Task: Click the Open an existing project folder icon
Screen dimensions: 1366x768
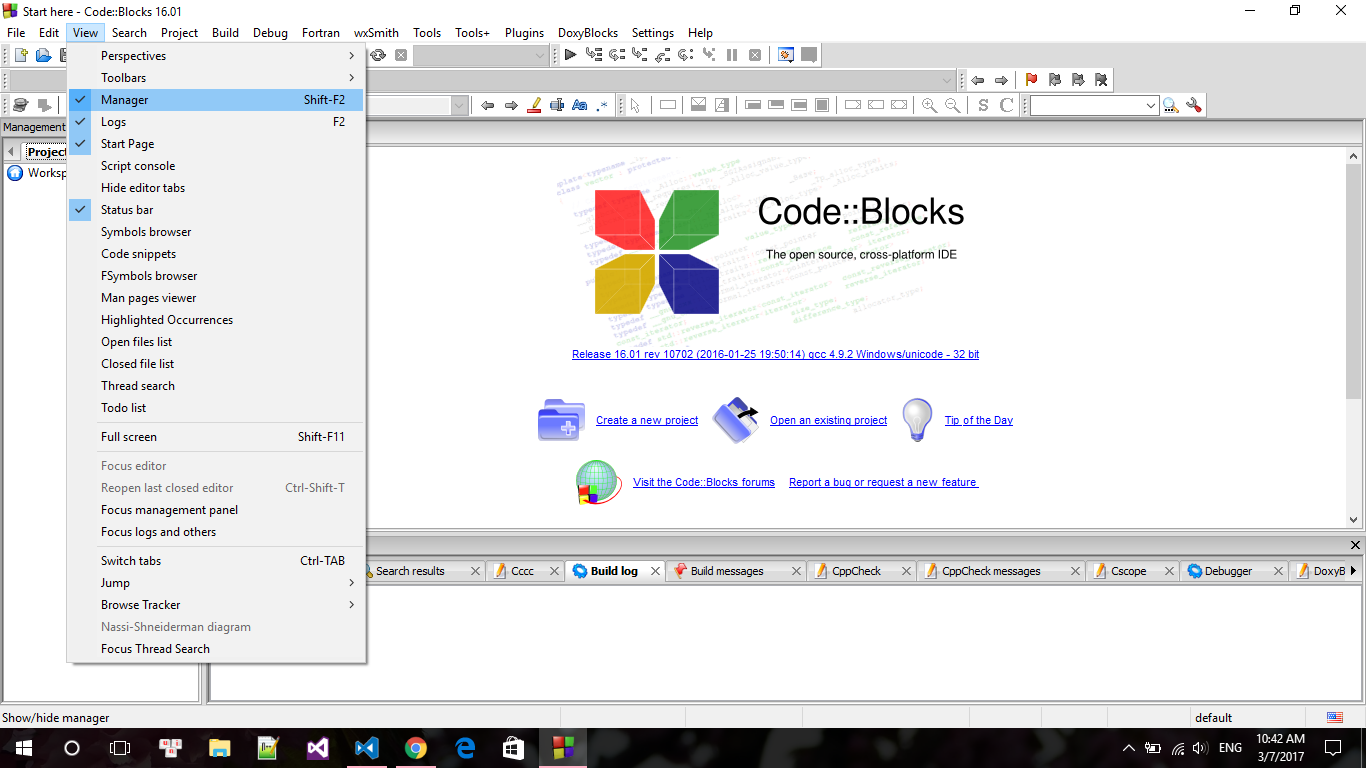Action: [736, 420]
